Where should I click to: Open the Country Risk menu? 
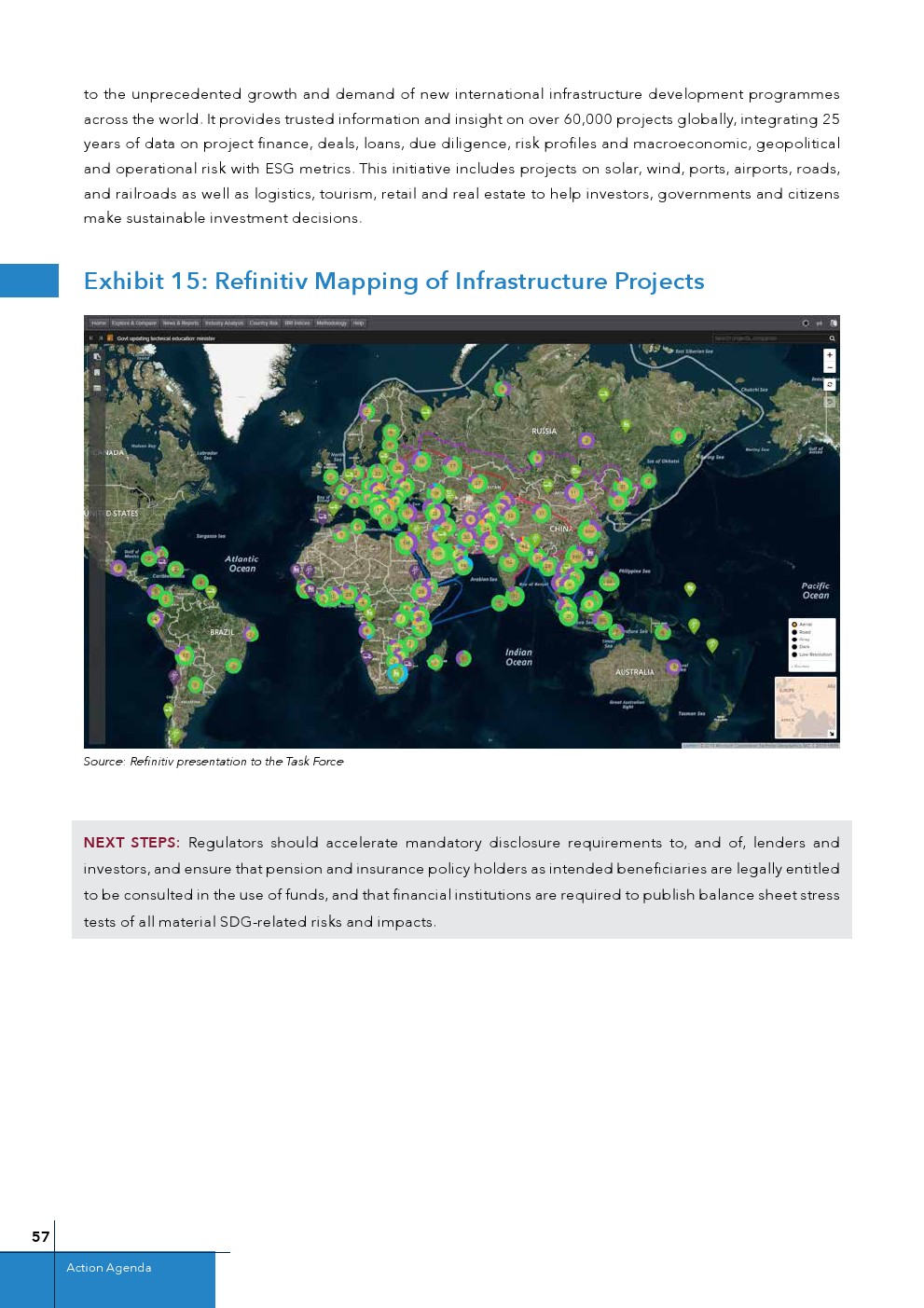(264, 324)
